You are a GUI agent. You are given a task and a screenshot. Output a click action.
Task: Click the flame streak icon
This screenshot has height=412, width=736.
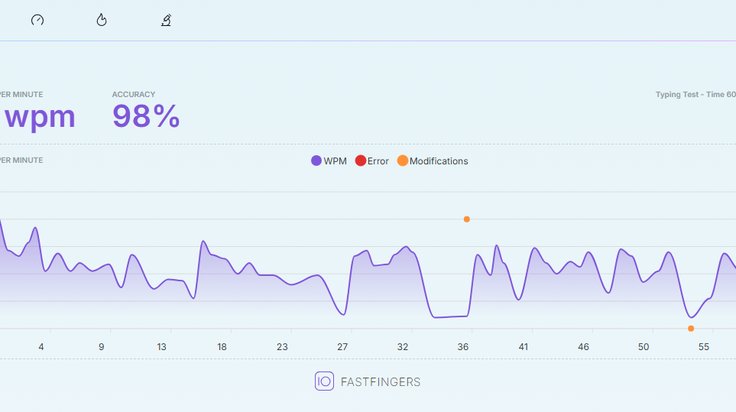[101, 20]
